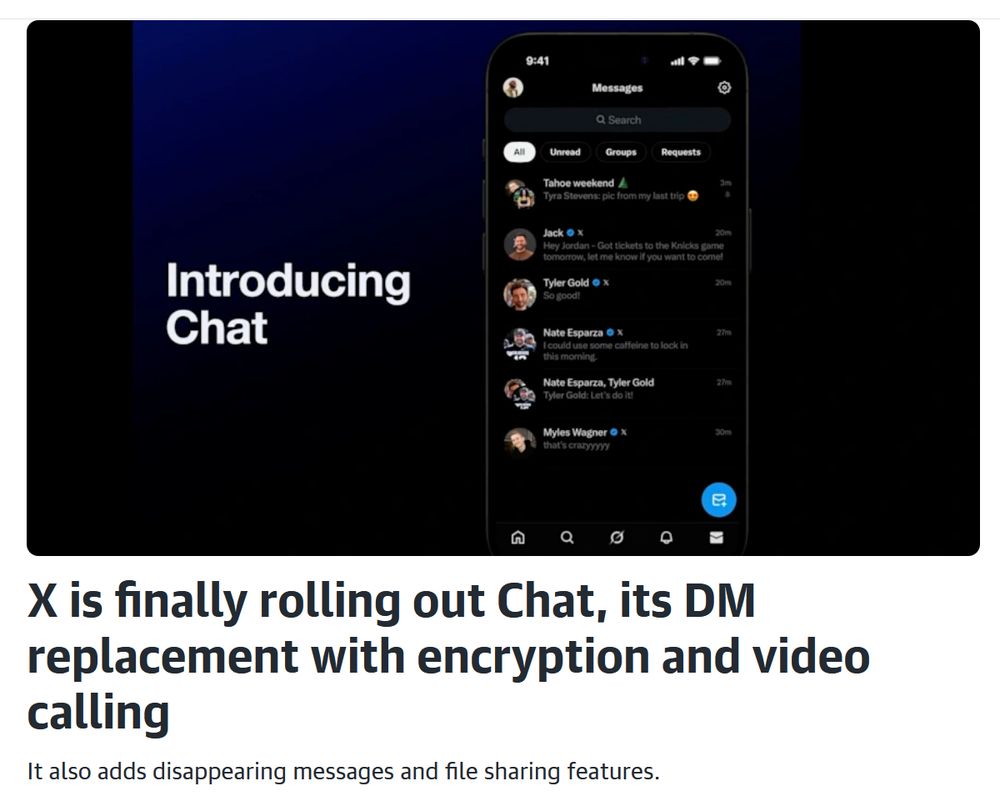Viewport: 1000px width, 797px height.
Task: Switch to the Unread filter tab
Action: click(565, 152)
